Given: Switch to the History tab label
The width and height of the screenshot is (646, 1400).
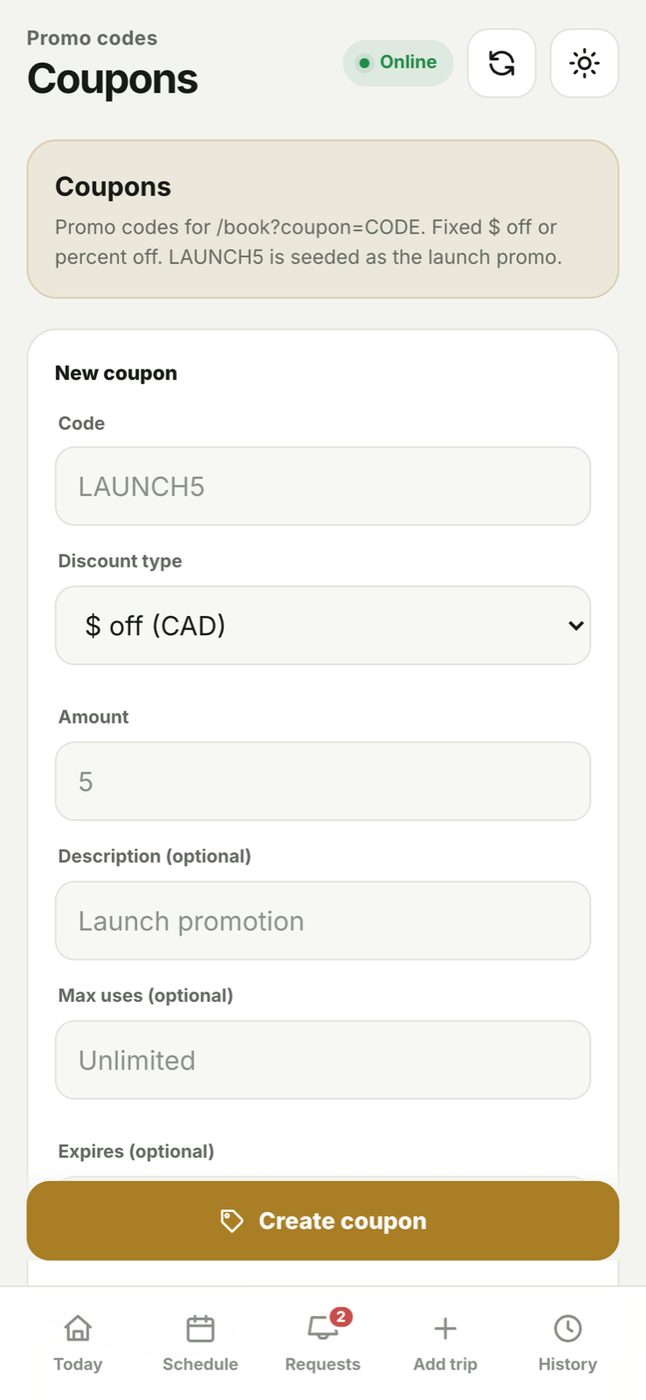Looking at the screenshot, I should click(x=567, y=1364).
